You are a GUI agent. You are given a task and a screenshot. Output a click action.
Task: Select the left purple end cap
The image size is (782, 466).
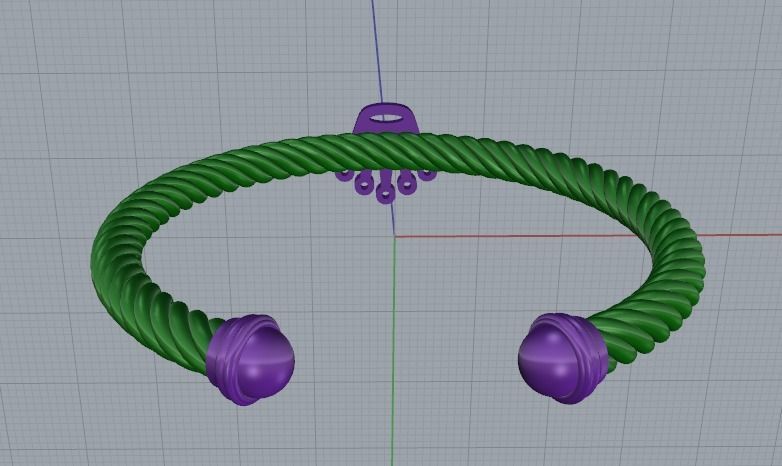(250, 359)
